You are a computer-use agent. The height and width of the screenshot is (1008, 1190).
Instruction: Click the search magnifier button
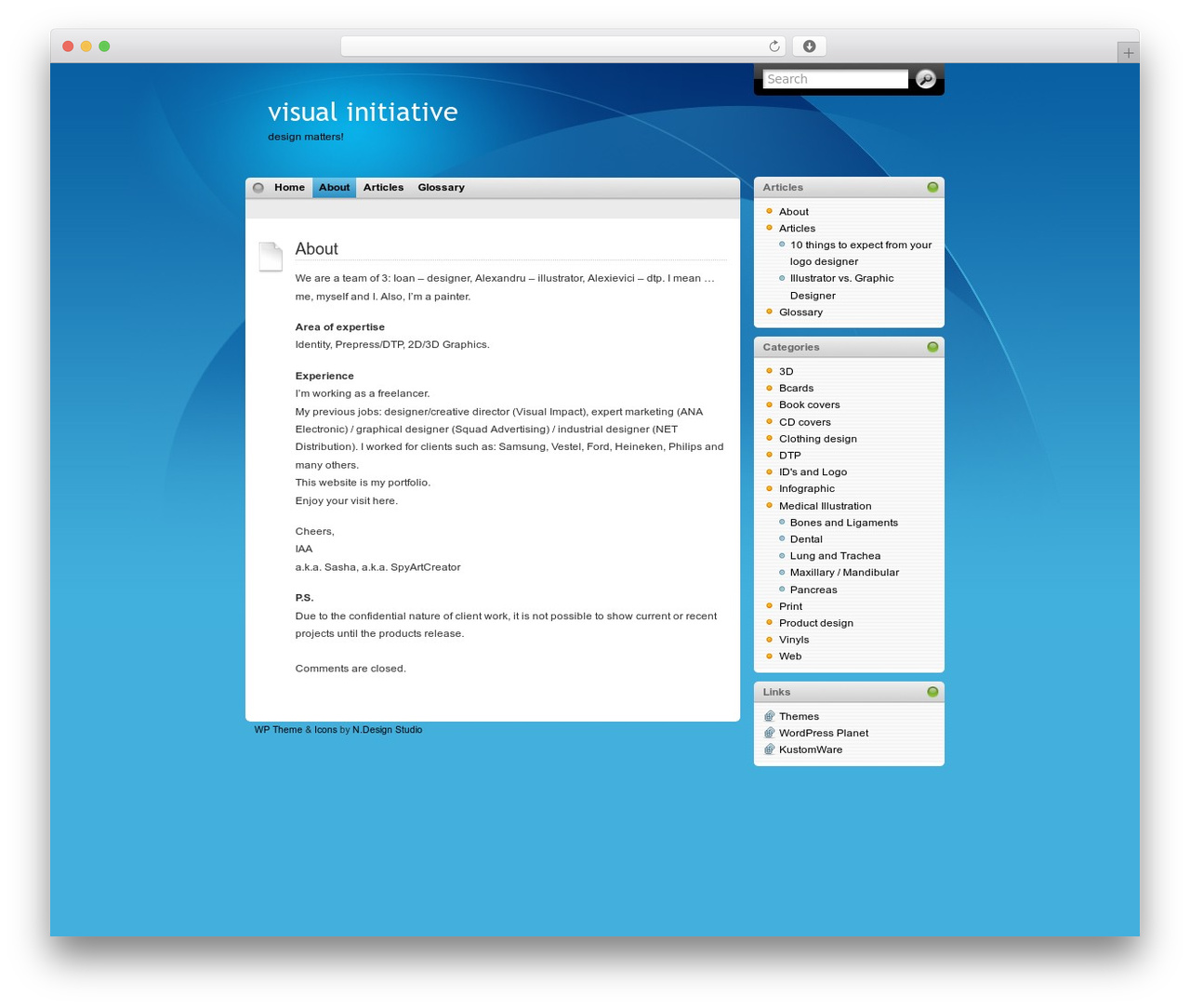[x=925, y=79]
